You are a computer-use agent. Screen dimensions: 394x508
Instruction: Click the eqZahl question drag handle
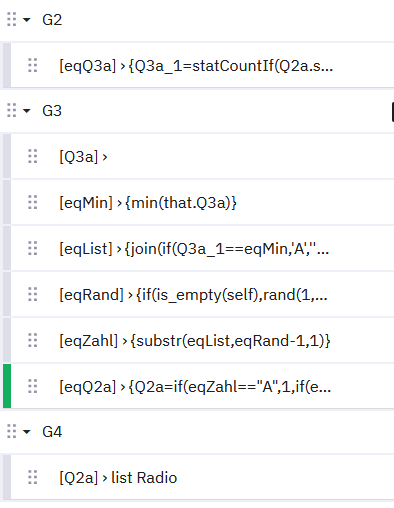click(x=32, y=340)
